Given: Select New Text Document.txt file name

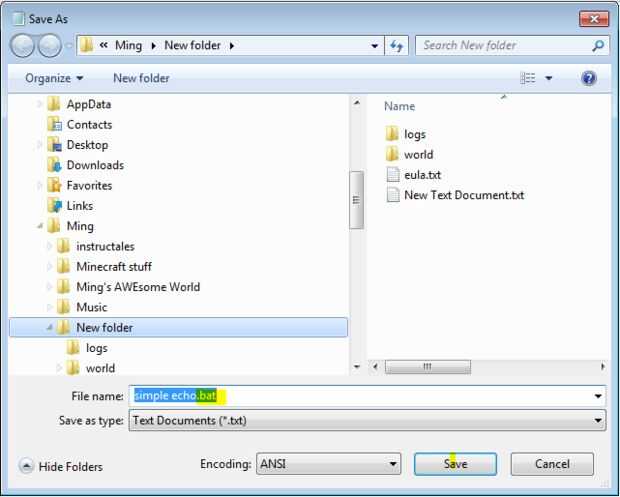Looking at the screenshot, I should [464, 195].
